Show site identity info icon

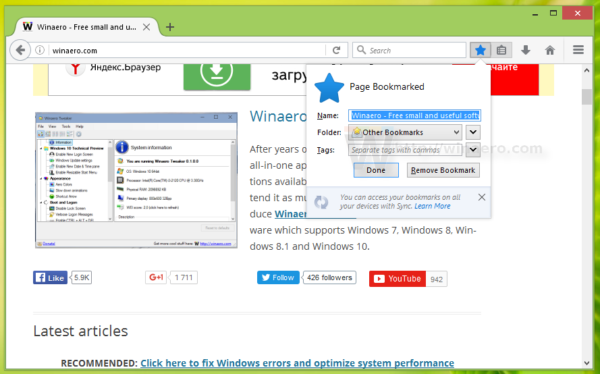point(40,50)
